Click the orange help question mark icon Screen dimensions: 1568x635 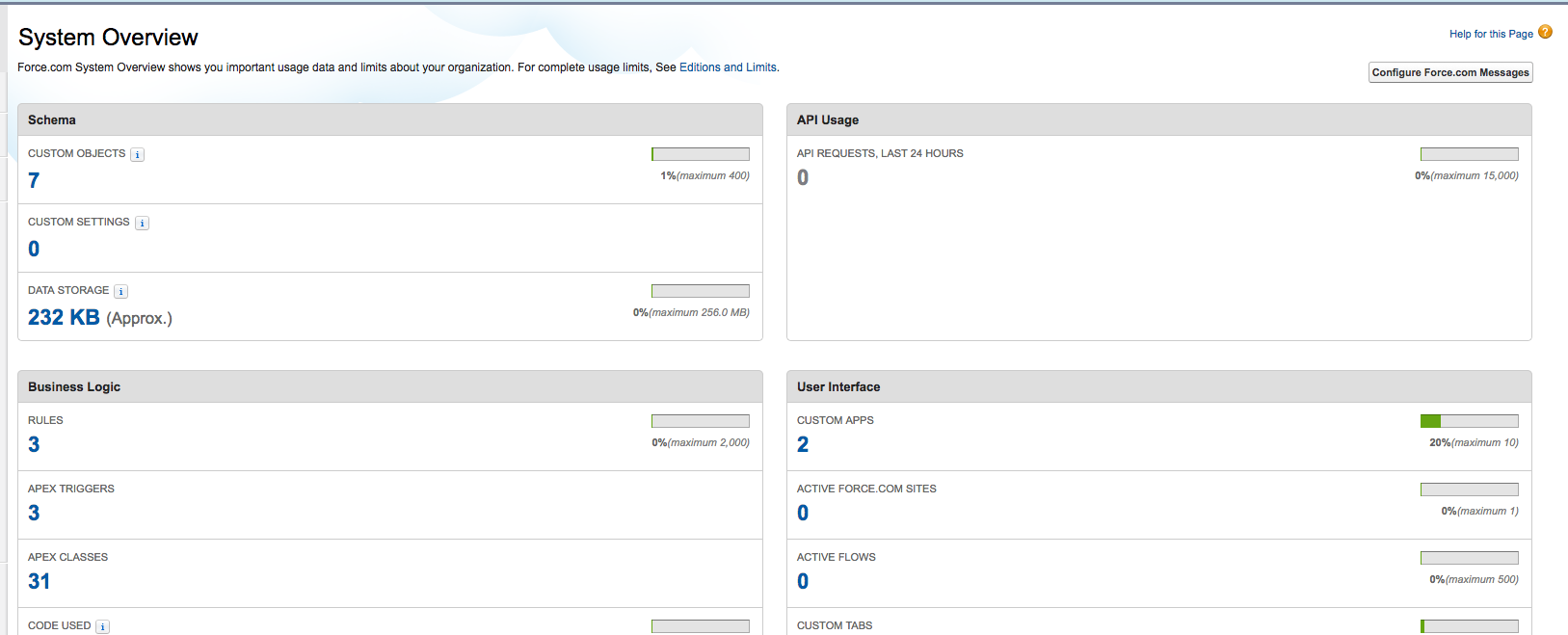[1545, 32]
